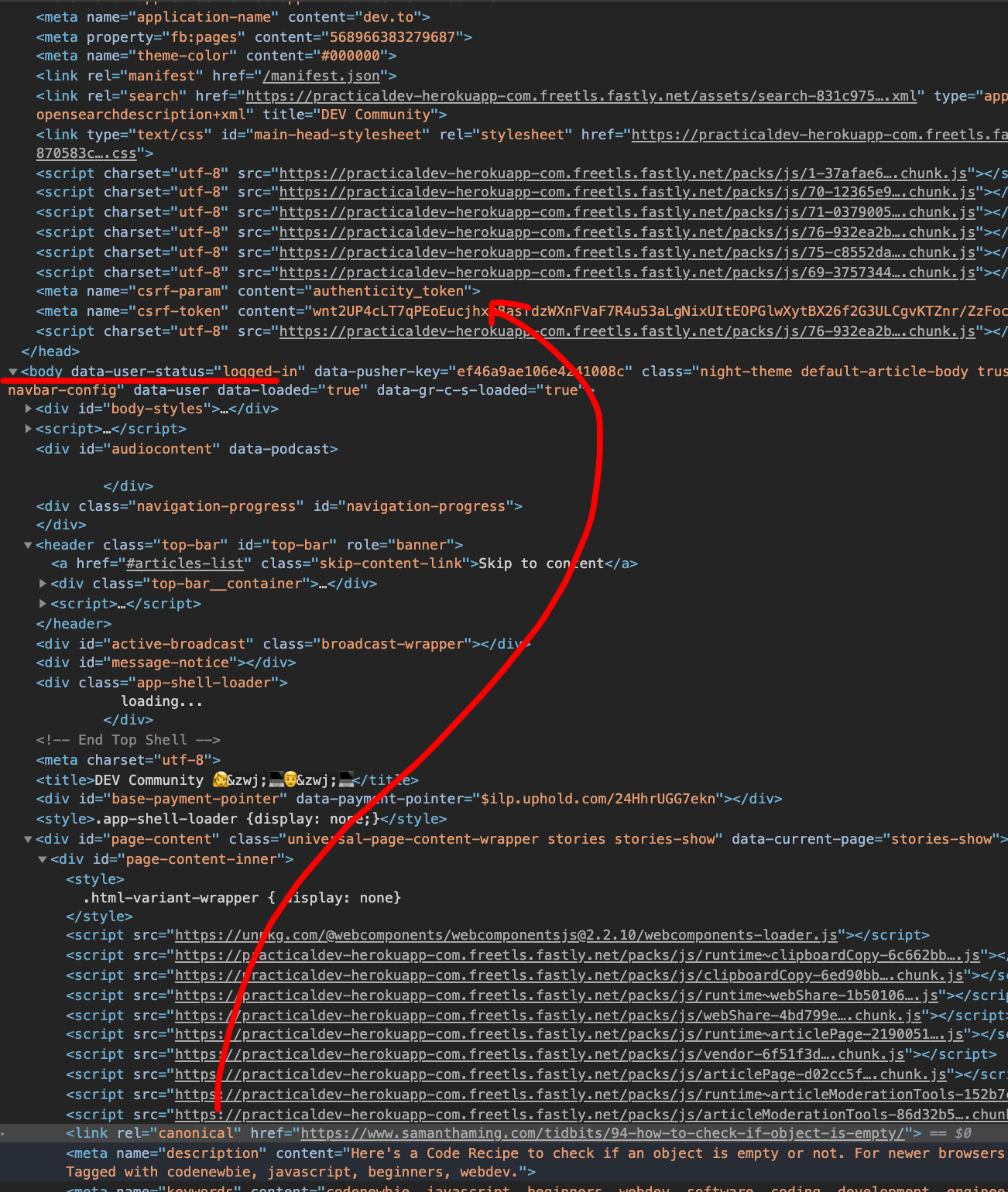Select the Tagged with codenewbie text line

click(x=300, y=1172)
